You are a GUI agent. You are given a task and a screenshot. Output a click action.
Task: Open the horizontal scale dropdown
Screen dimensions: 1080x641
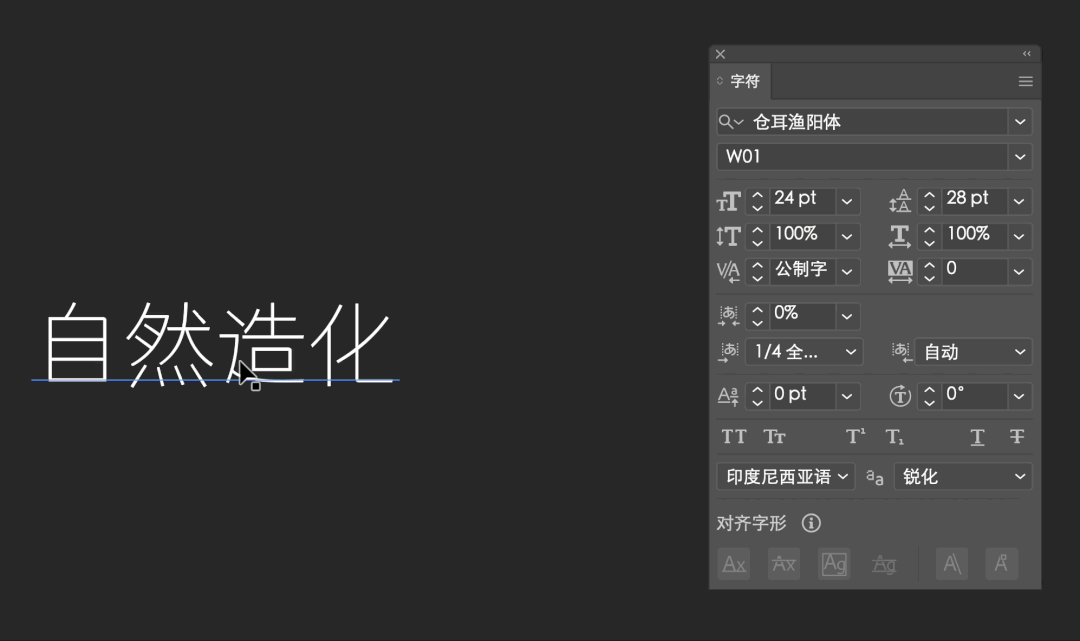pyautogui.click(x=1019, y=236)
